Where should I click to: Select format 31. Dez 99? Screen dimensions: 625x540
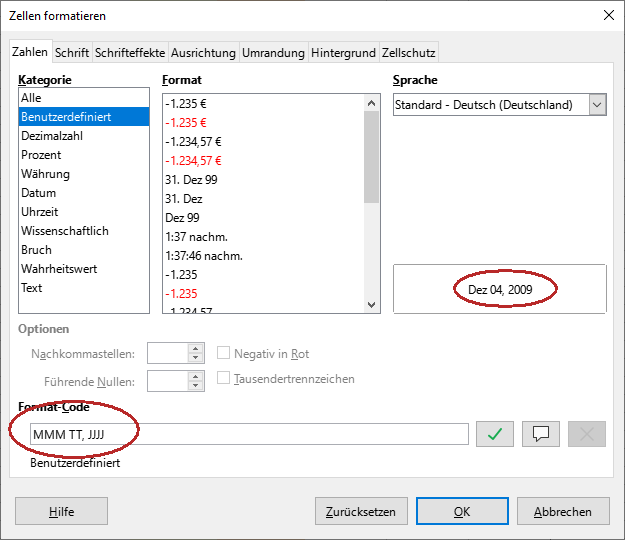263,180
